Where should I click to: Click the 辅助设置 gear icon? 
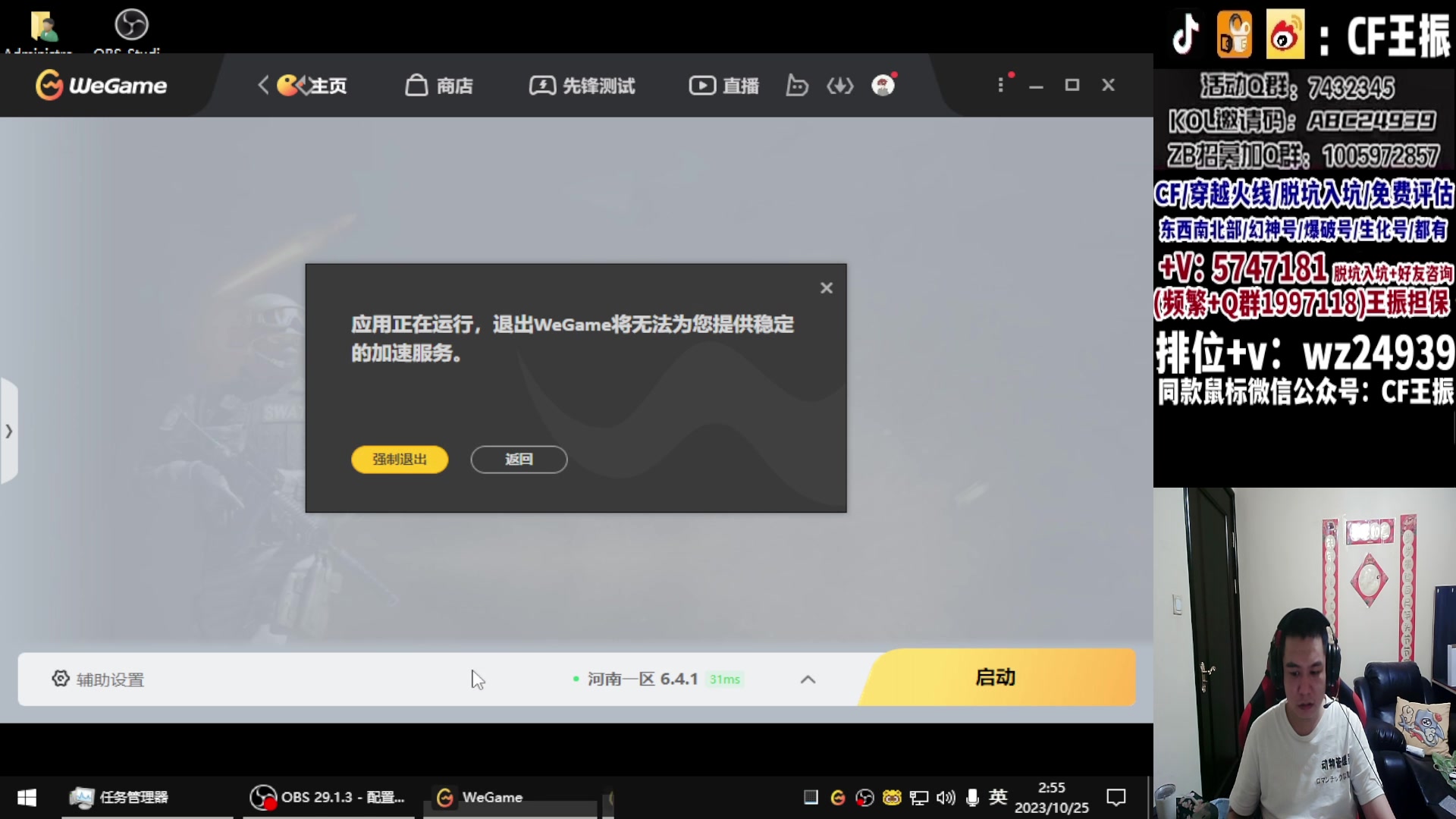[x=61, y=679]
